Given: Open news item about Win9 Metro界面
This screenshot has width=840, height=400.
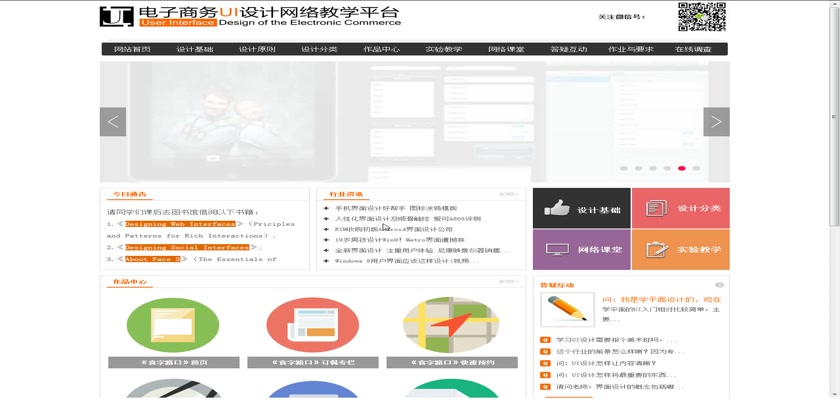Looking at the screenshot, I should [400, 240].
